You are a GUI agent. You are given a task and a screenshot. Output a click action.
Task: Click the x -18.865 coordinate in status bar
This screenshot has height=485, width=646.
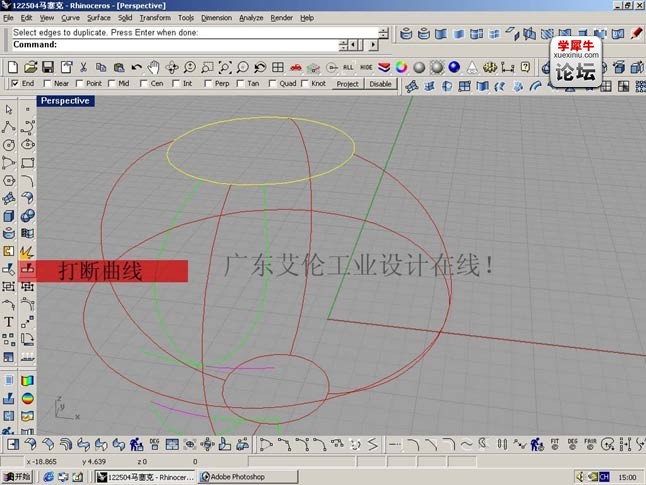42,462
